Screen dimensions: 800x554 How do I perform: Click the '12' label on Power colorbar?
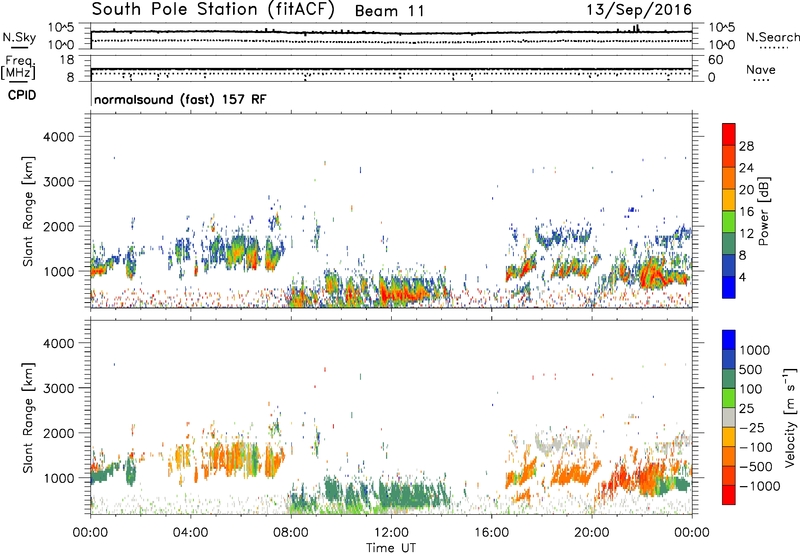coord(746,234)
